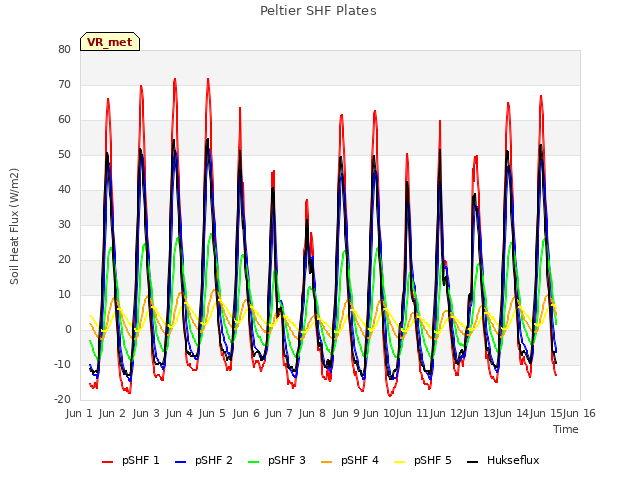Viewport: 640px width, 480px height.
Task: Toggle the pSHF 1 legend label
Action: coord(141,460)
